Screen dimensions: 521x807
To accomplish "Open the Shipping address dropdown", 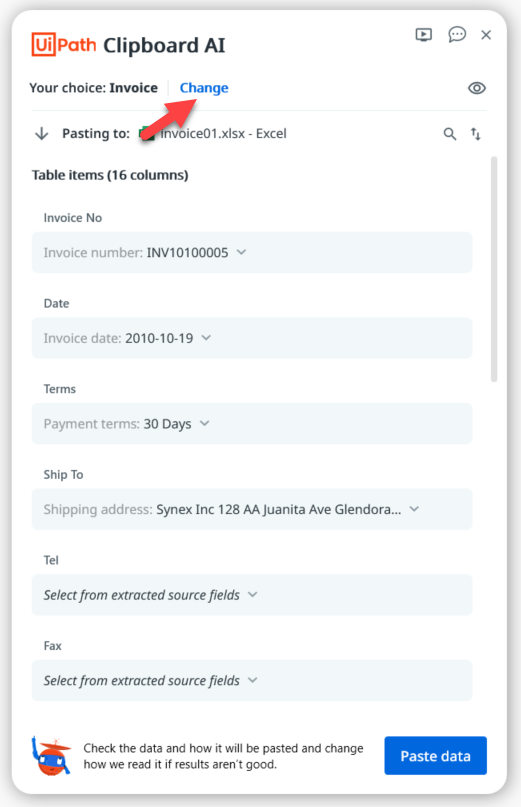I will pos(252,509).
